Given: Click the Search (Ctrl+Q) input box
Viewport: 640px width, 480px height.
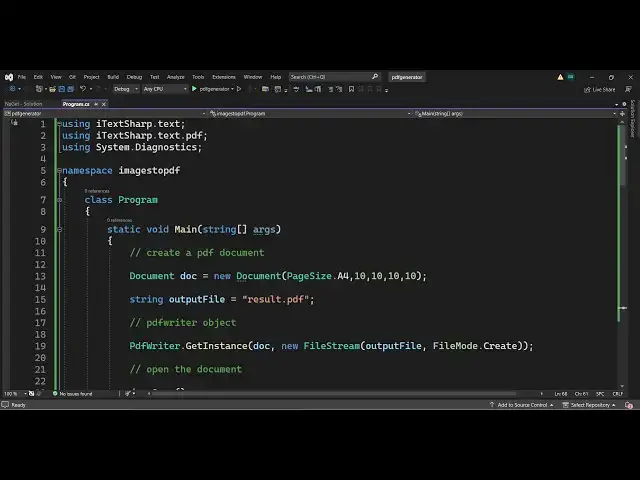Looking at the screenshot, I should (334, 77).
